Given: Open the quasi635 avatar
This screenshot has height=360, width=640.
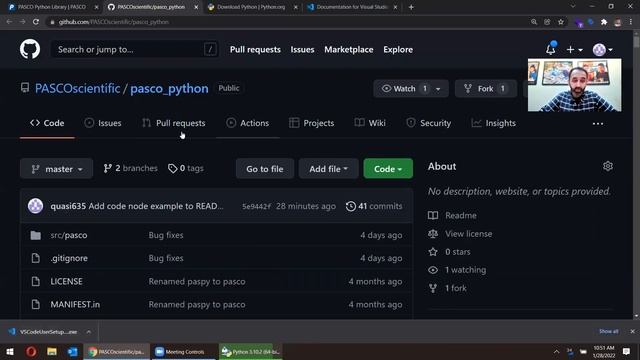Looking at the screenshot, I should [x=36, y=206].
